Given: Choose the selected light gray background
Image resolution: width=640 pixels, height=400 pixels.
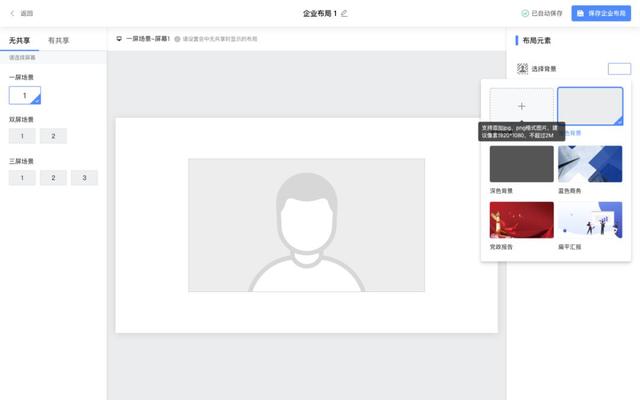Looking at the screenshot, I should (x=590, y=106).
